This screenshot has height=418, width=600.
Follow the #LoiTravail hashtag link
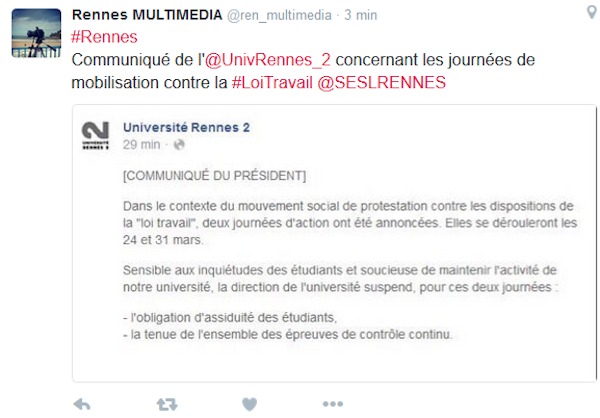point(272,82)
